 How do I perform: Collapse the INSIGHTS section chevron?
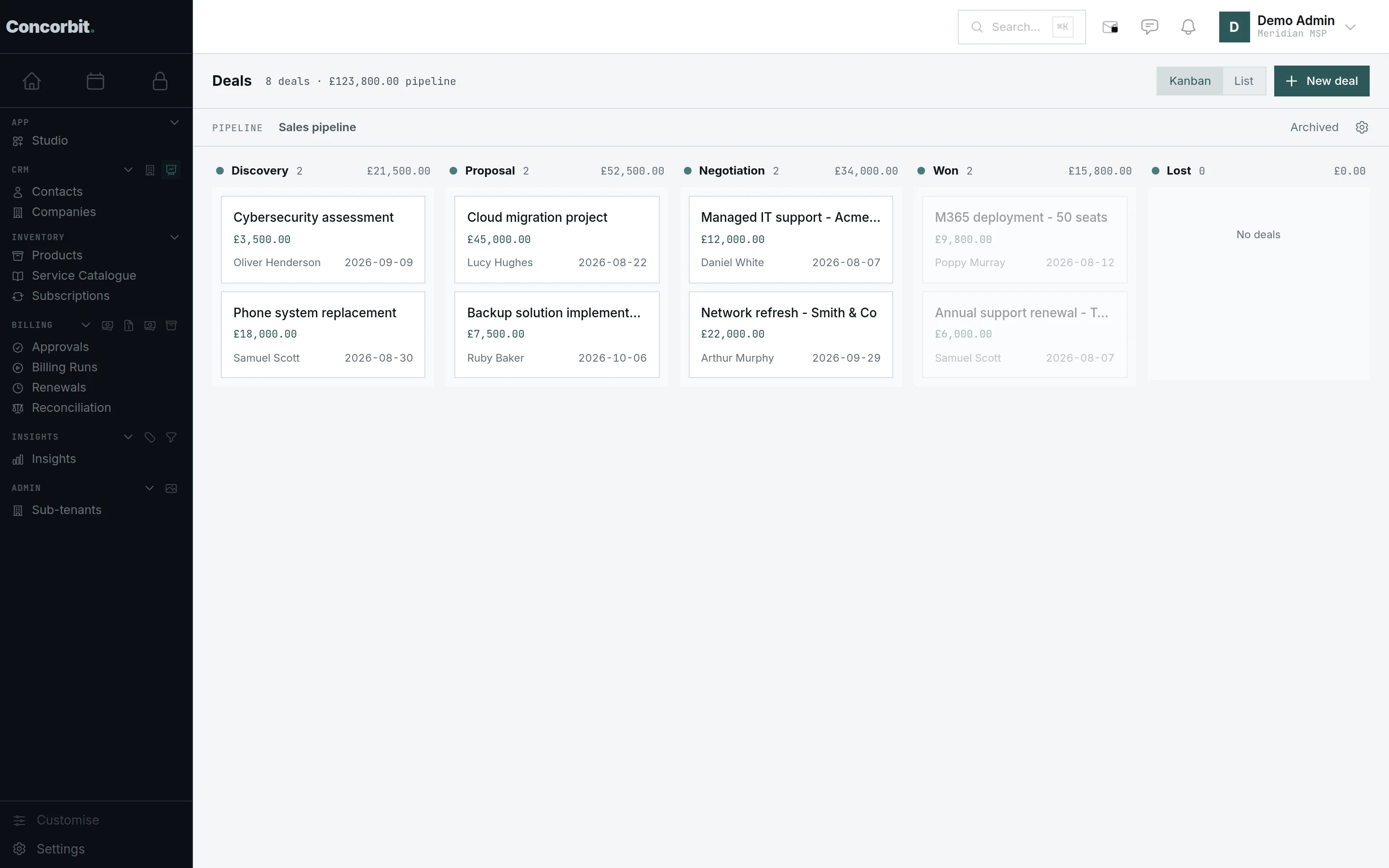129,437
